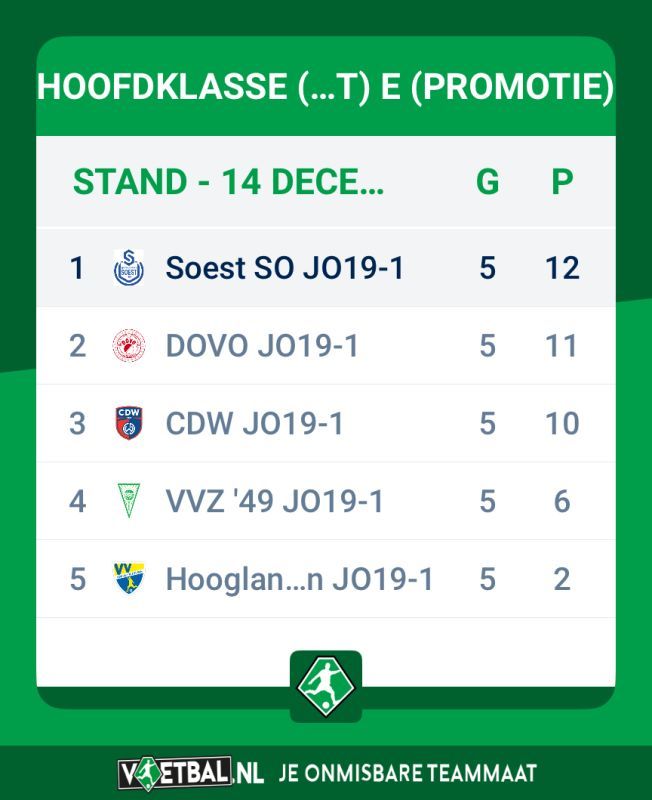The image size is (652, 800).
Task: Click the G column header
Action: (x=487, y=182)
